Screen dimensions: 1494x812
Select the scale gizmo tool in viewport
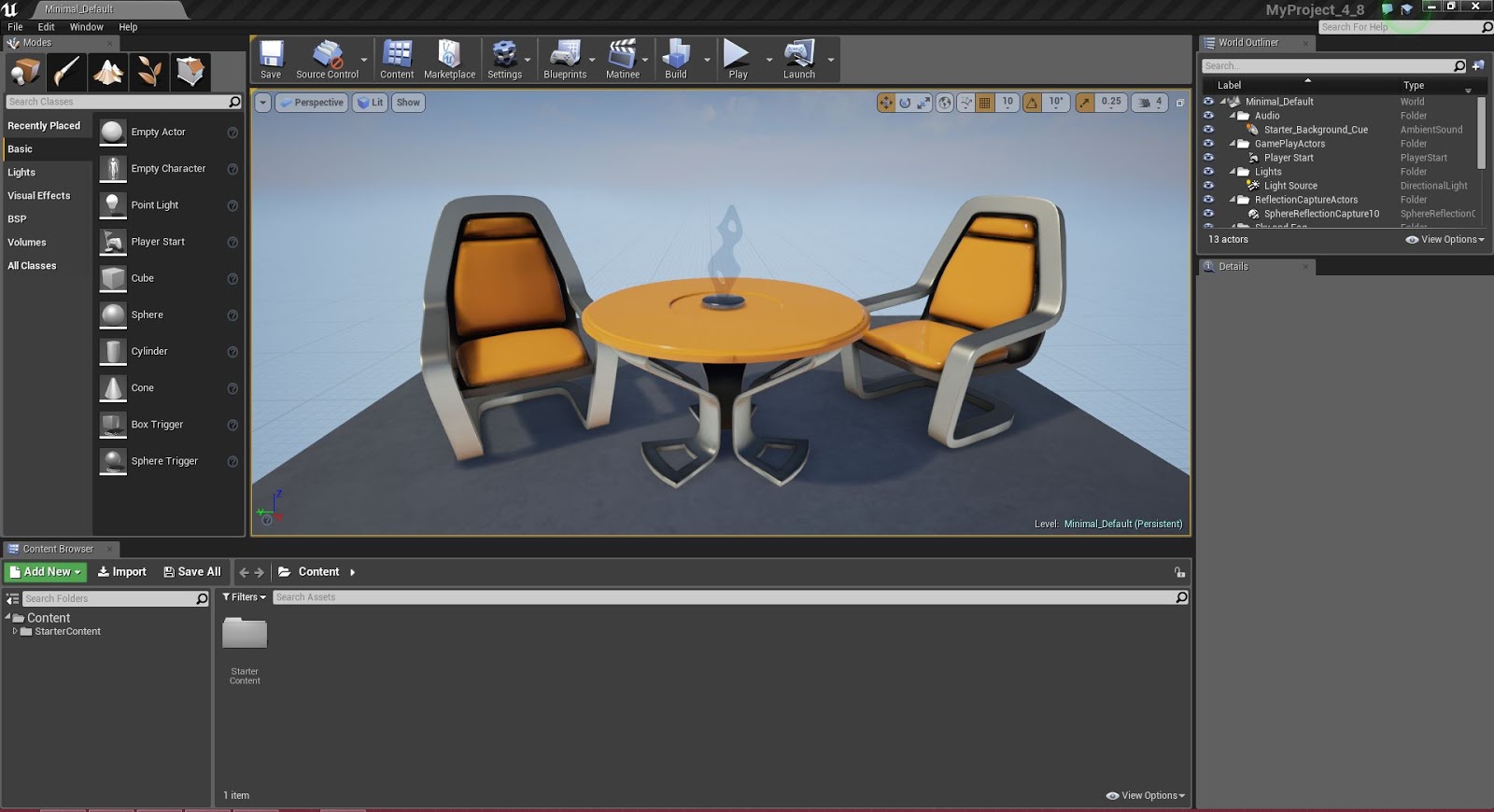tap(923, 103)
